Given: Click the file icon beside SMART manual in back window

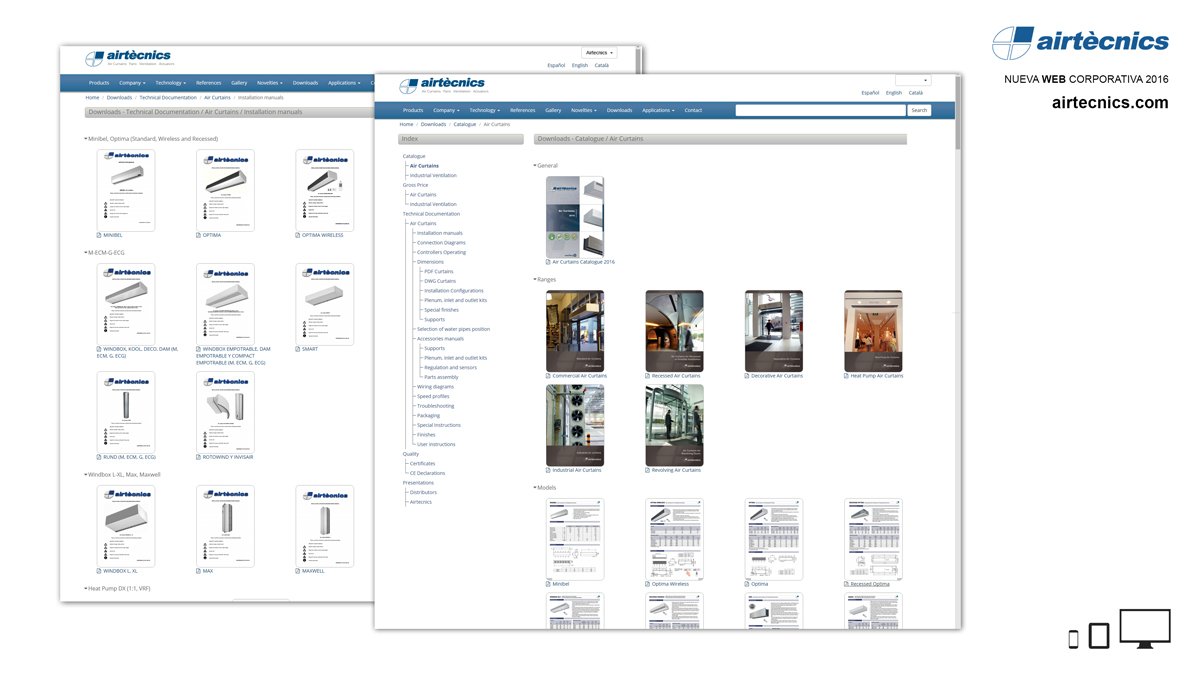Looking at the screenshot, I should (x=298, y=349).
